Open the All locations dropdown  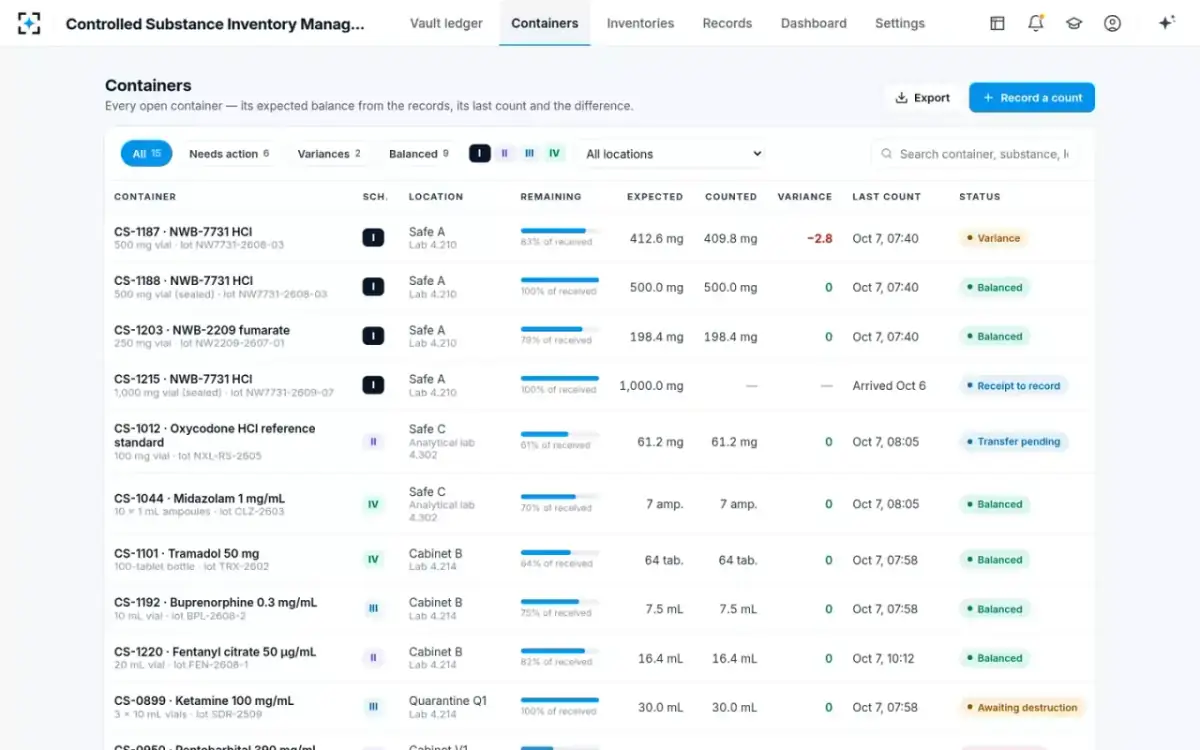pyautogui.click(x=672, y=153)
